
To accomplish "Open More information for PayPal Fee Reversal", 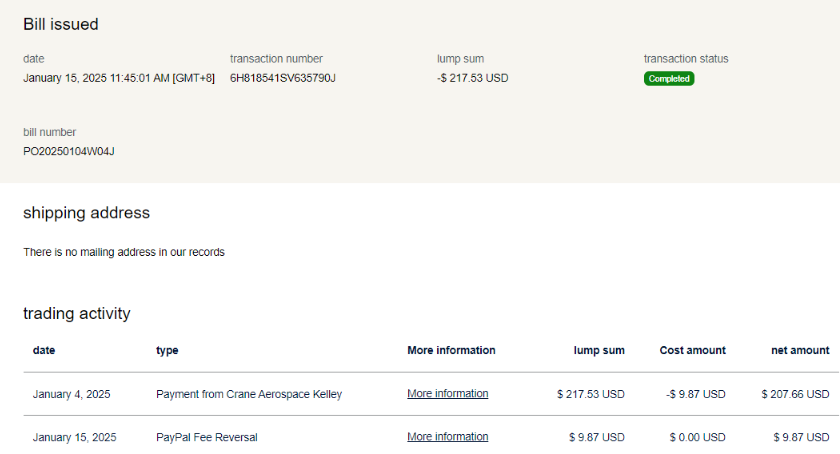I will point(447,437).
